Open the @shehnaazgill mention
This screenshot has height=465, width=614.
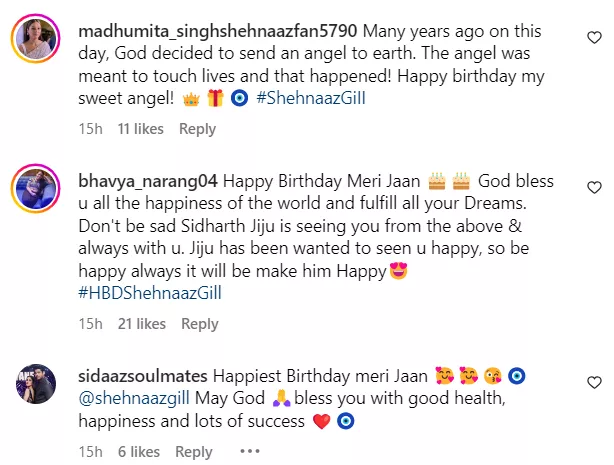[134, 398]
